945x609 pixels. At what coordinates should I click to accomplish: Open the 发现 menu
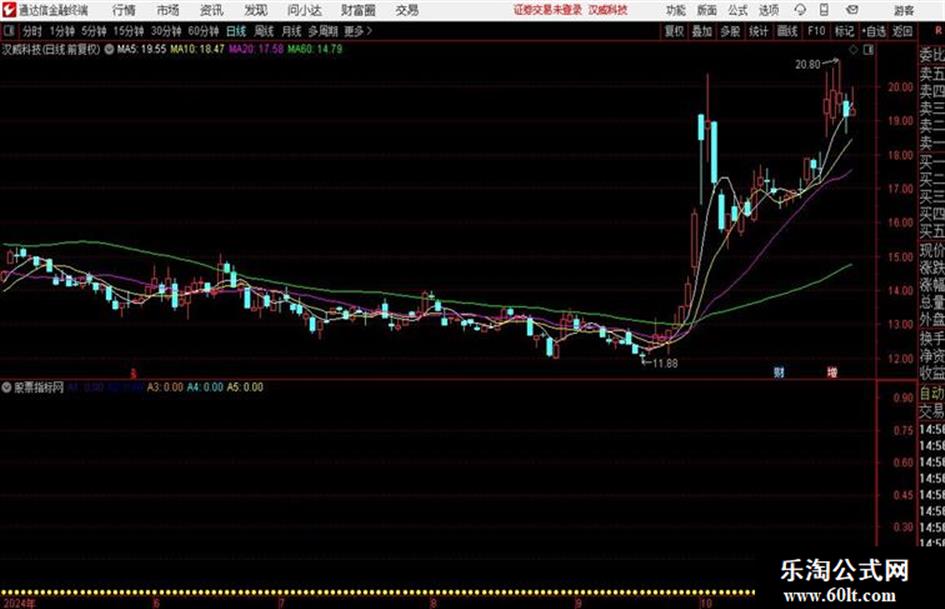256,10
